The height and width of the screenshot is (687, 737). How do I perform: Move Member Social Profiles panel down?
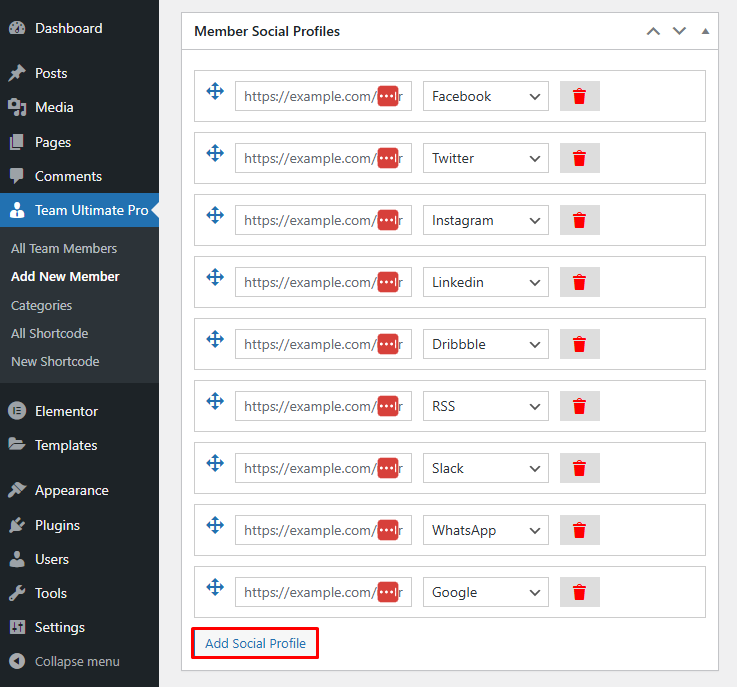pos(680,31)
